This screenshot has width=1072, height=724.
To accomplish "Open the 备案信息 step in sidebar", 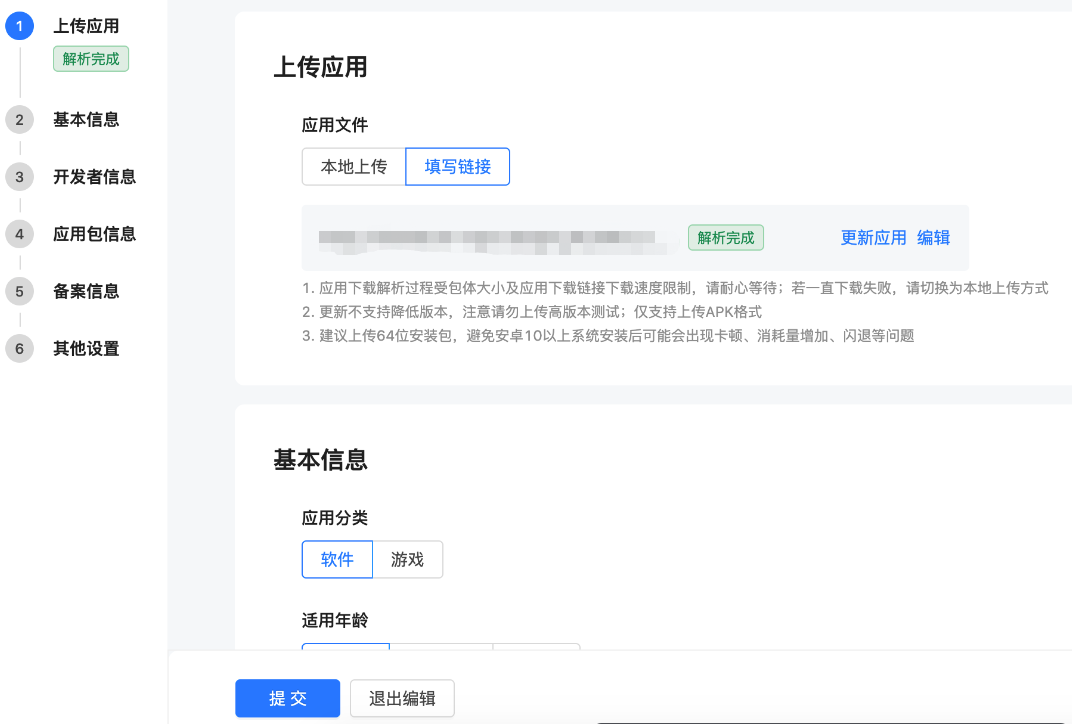I will tap(85, 291).
